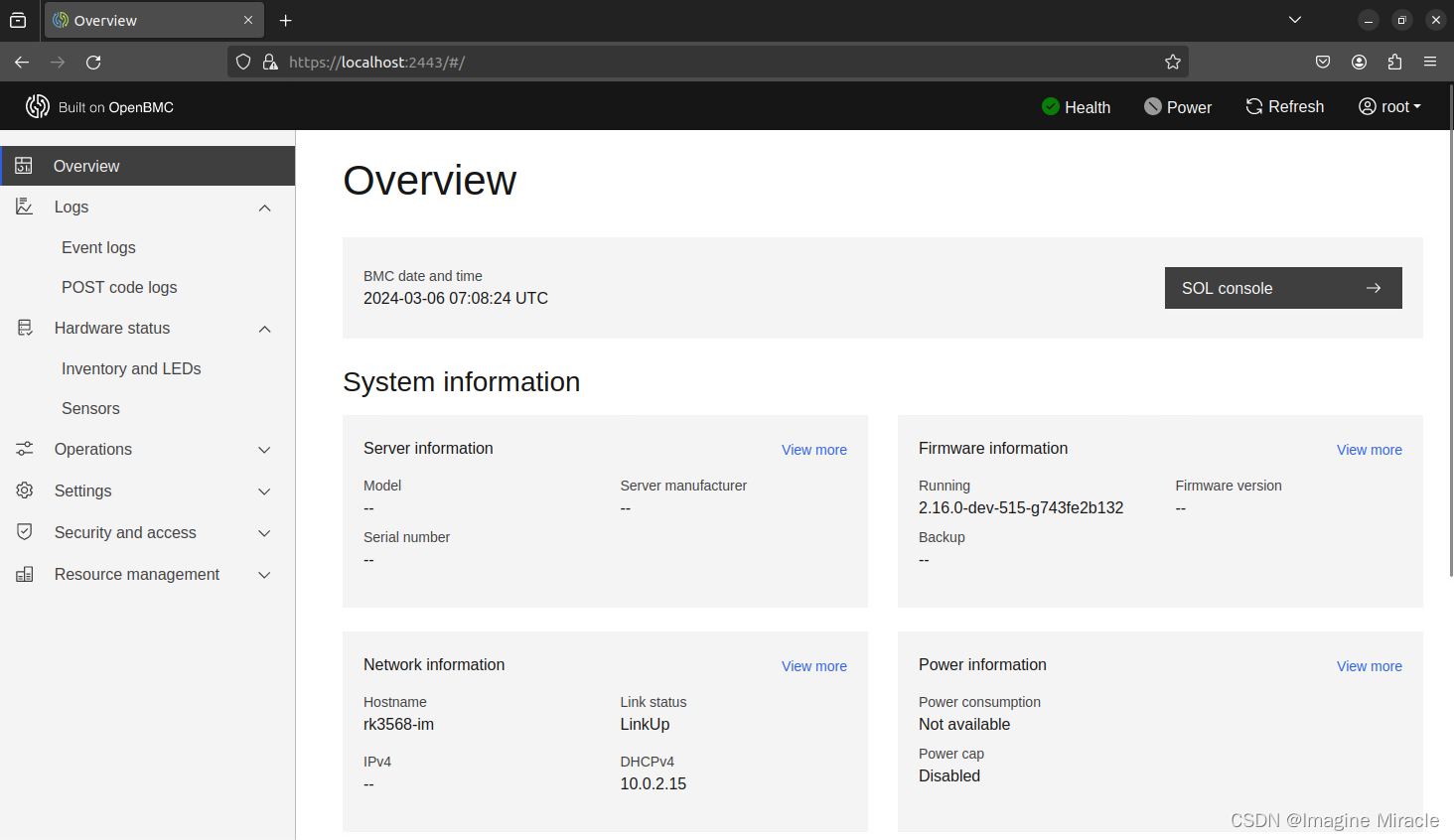Click the root user avatar icon
Image resolution: width=1454 pixels, height=840 pixels.
[1368, 106]
